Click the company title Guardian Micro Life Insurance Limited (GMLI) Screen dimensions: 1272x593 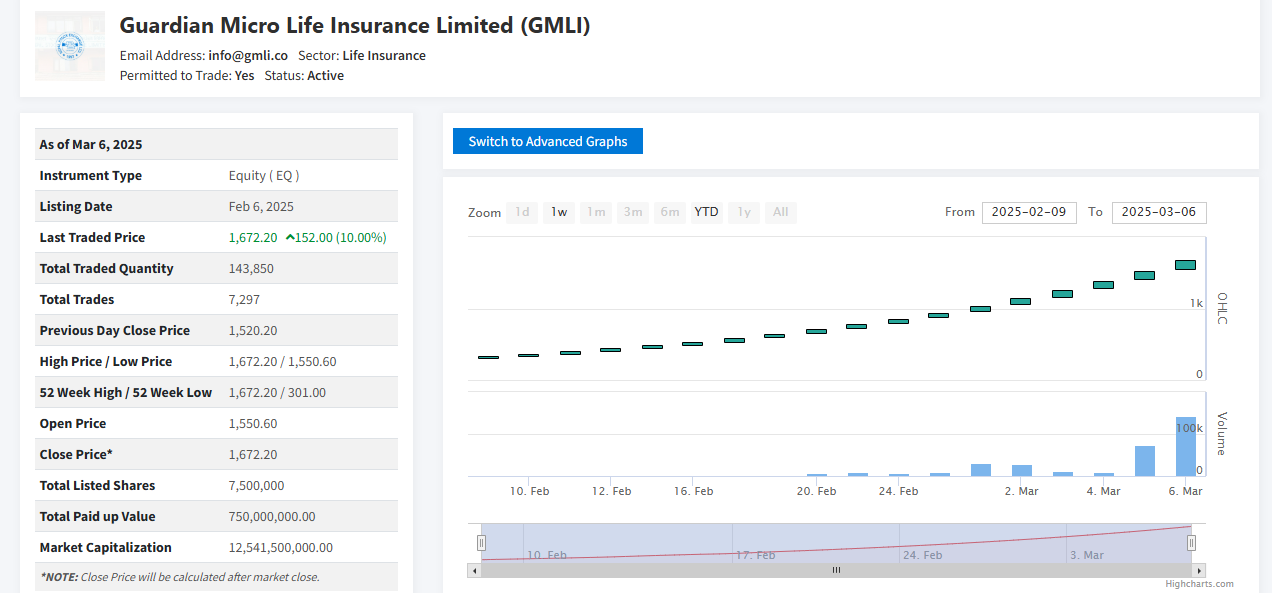pyautogui.click(x=355, y=26)
